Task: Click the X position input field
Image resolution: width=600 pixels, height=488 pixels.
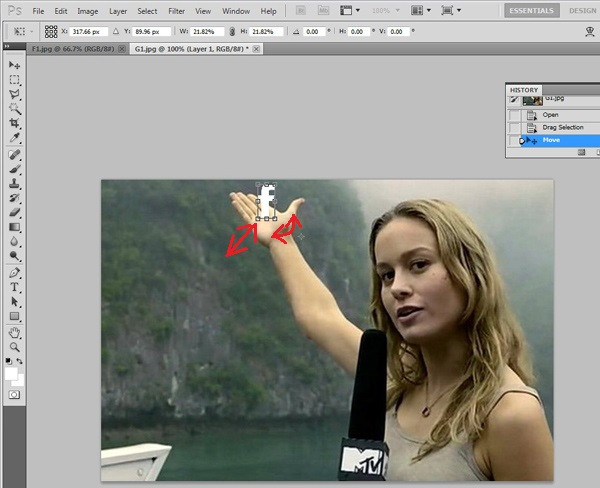Action: tap(89, 31)
